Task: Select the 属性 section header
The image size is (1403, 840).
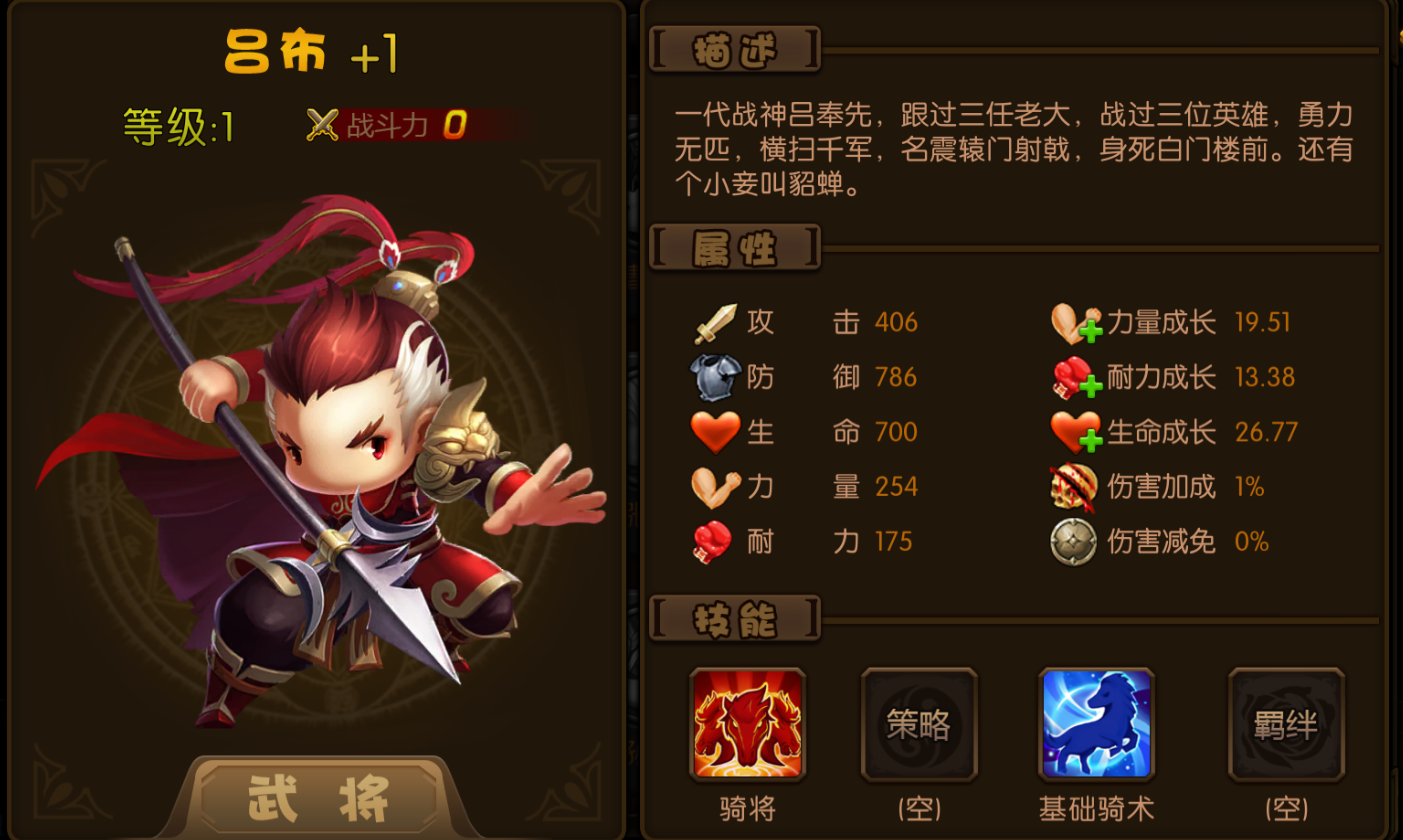Action: pos(735,247)
